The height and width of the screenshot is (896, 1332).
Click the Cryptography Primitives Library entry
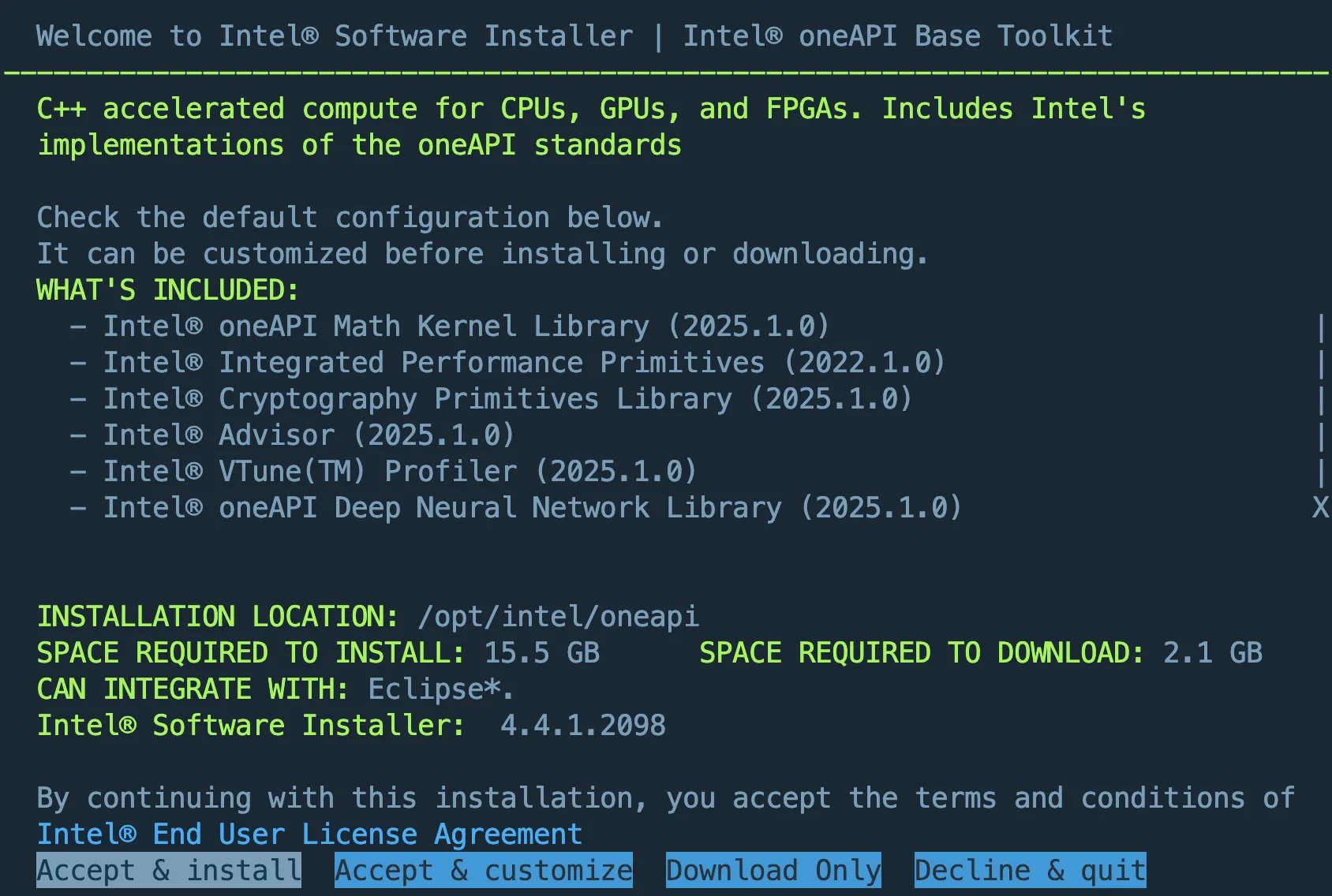tap(507, 399)
